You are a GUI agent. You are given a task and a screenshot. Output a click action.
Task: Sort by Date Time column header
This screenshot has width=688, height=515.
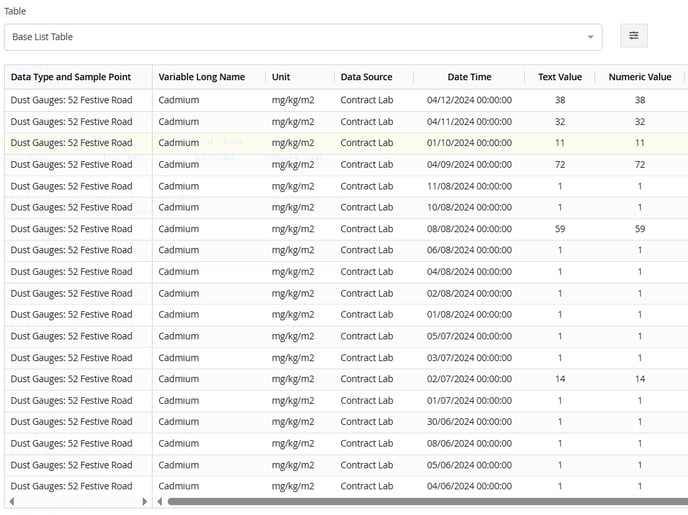coord(469,77)
